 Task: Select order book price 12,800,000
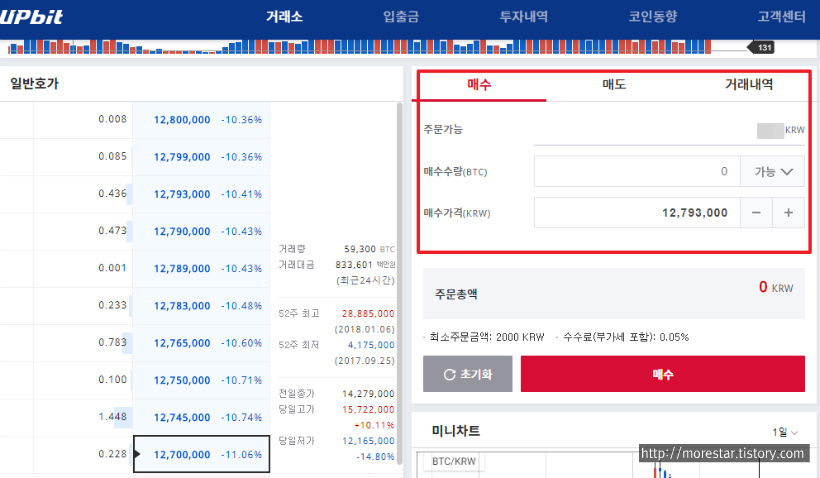pos(182,120)
